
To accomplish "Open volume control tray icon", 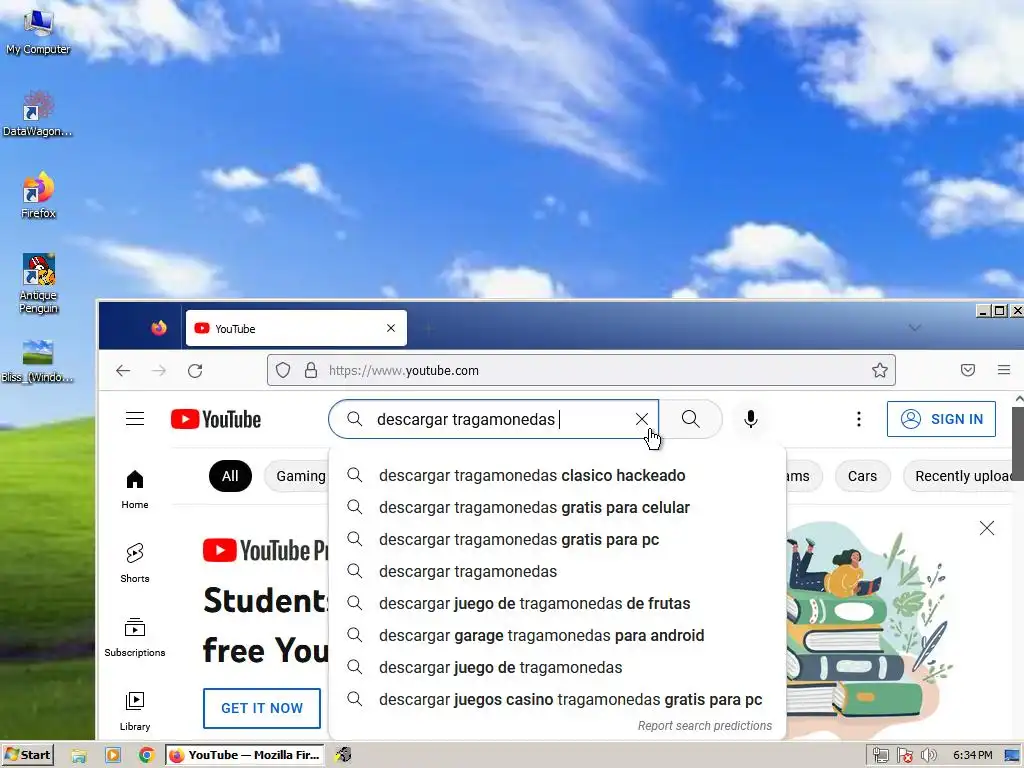I will point(928,756).
